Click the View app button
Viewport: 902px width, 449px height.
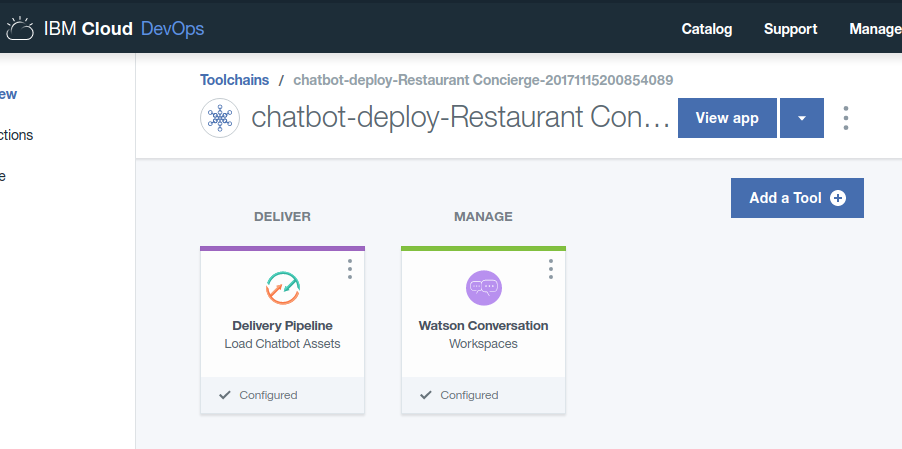click(x=727, y=118)
